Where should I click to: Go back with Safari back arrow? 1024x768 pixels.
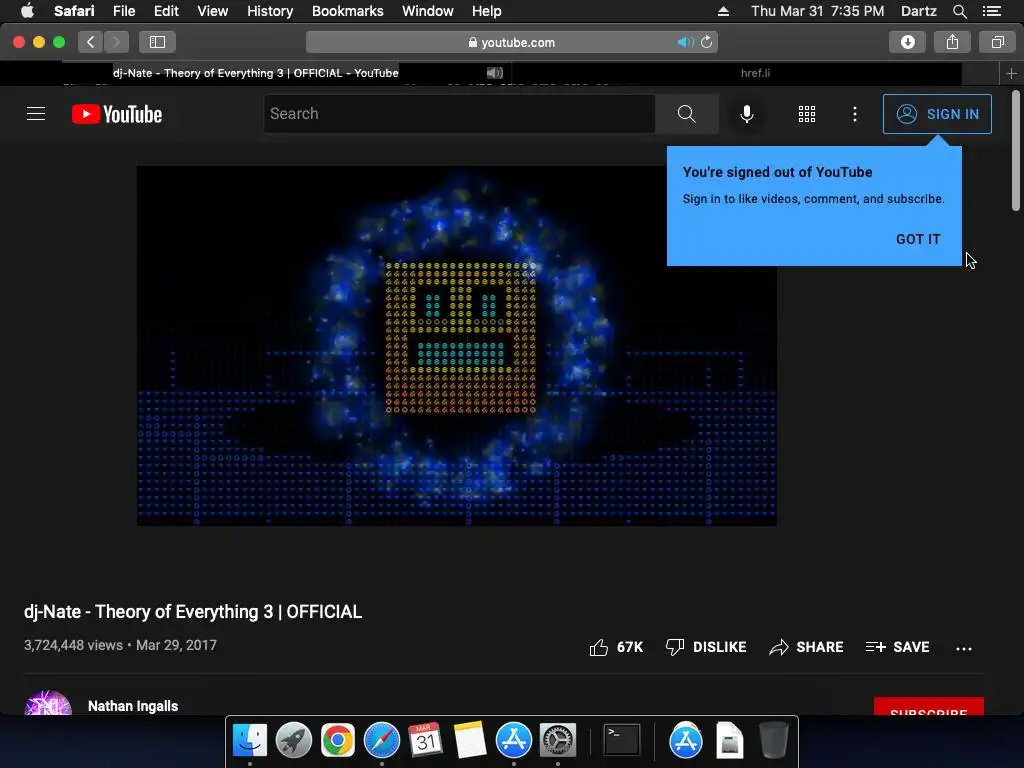[90, 42]
